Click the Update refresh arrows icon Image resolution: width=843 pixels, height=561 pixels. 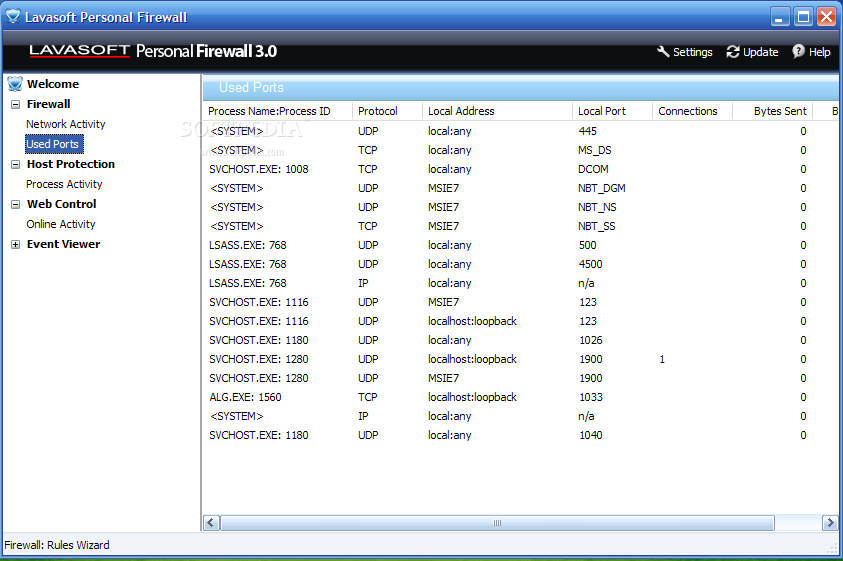[x=733, y=52]
